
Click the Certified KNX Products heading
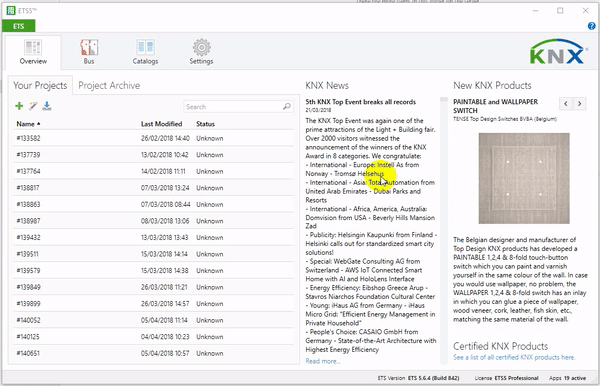tap(501, 346)
